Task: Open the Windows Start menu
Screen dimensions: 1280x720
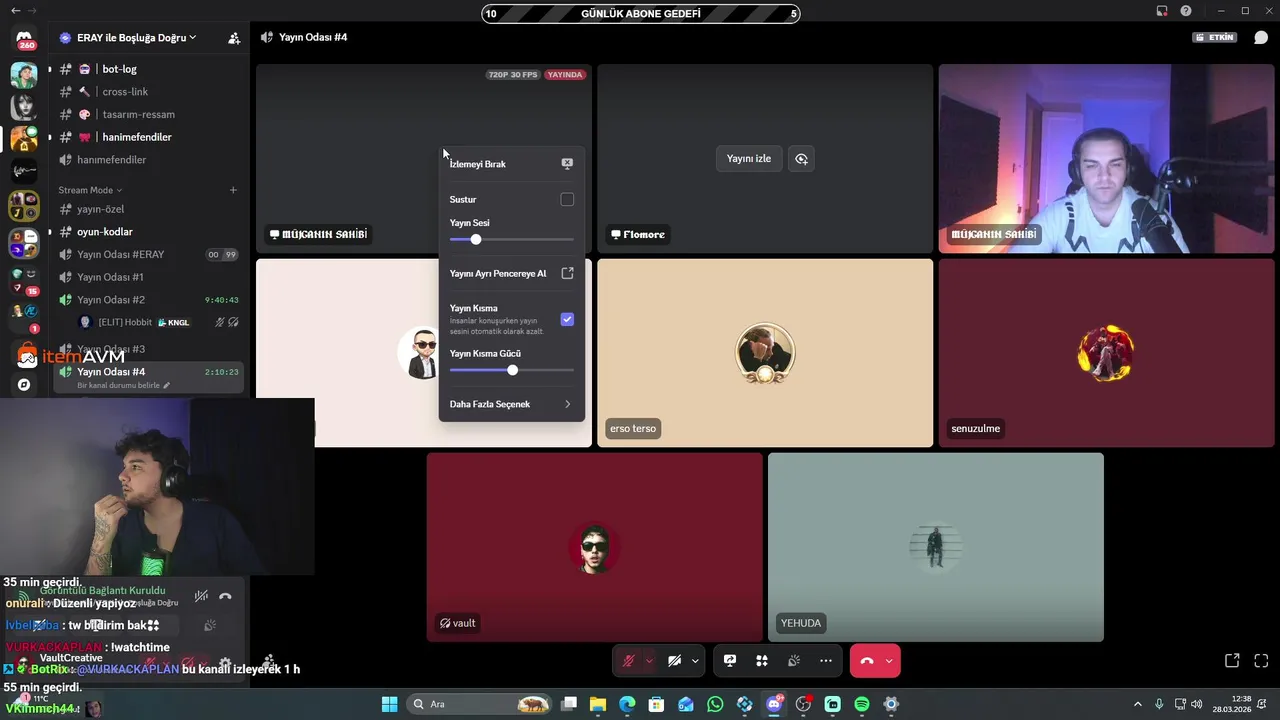Action: point(389,704)
